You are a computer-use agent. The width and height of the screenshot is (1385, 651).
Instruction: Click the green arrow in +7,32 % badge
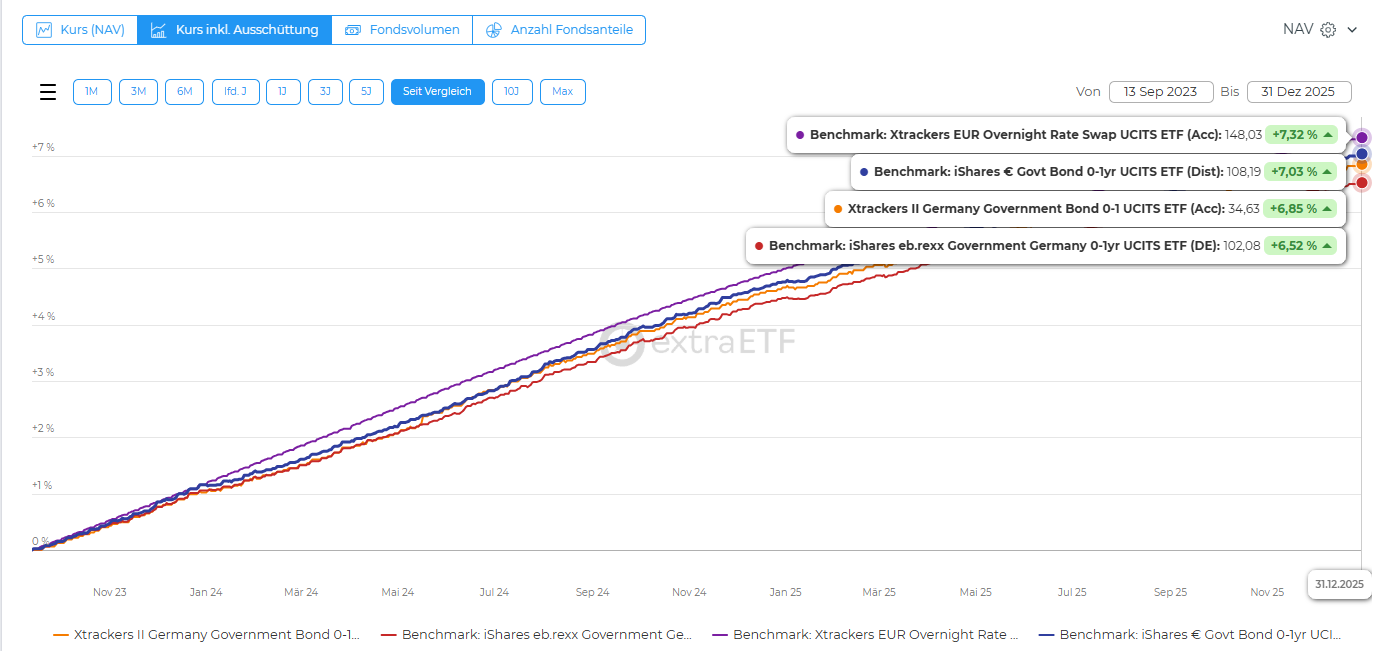[1327, 134]
